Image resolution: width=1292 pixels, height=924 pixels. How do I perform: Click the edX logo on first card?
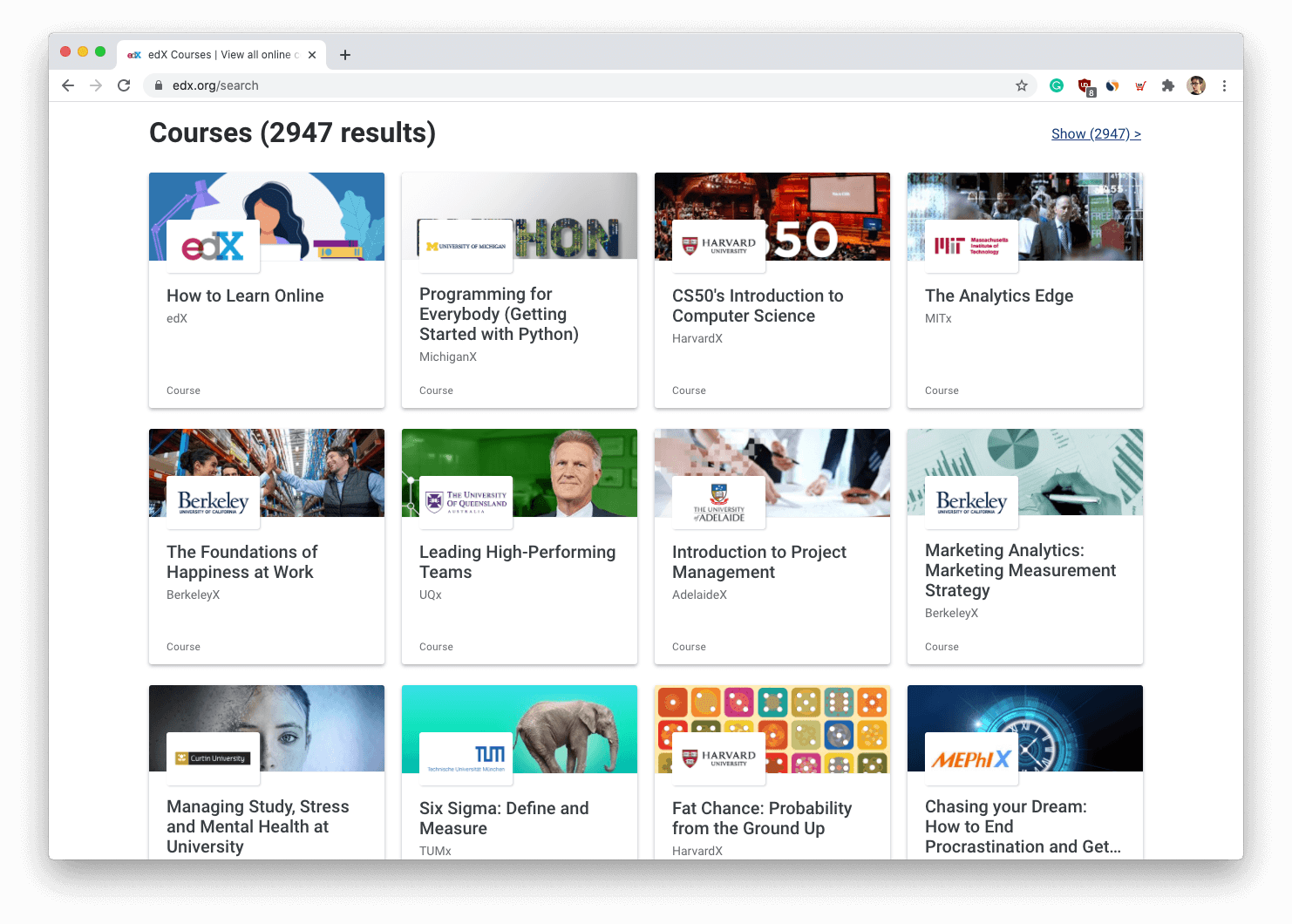click(x=213, y=246)
